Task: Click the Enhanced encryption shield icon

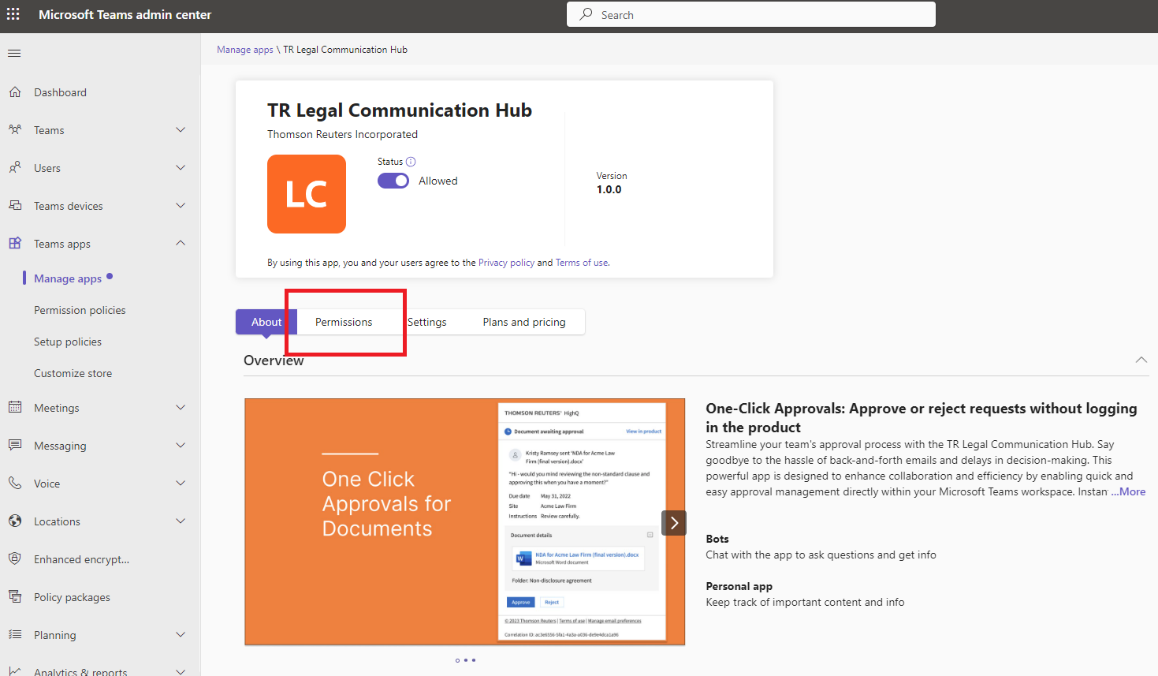Action: click(15, 559)
